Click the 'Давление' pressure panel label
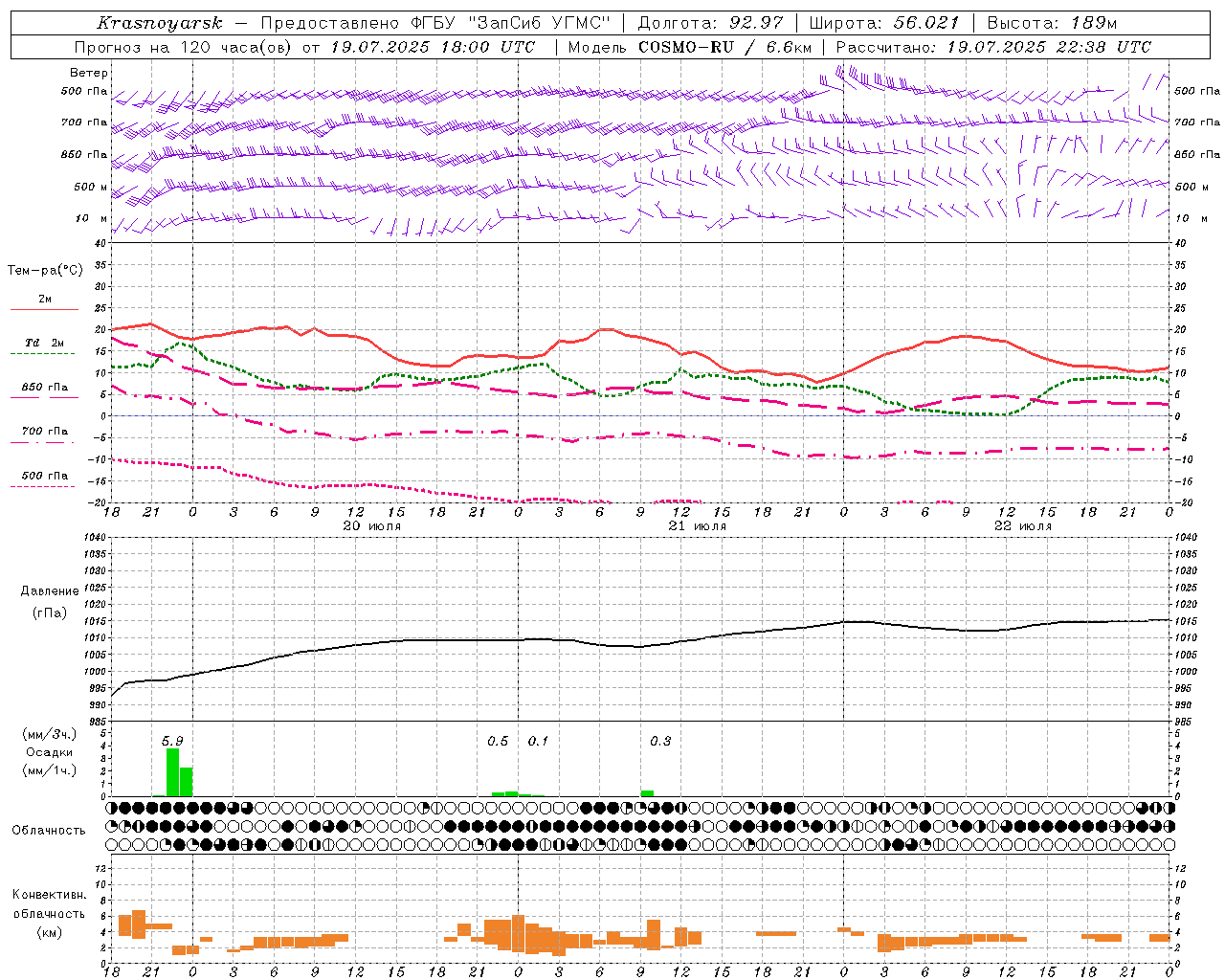The height and width of the screenshot is (980, 1225). pos(50,591)
